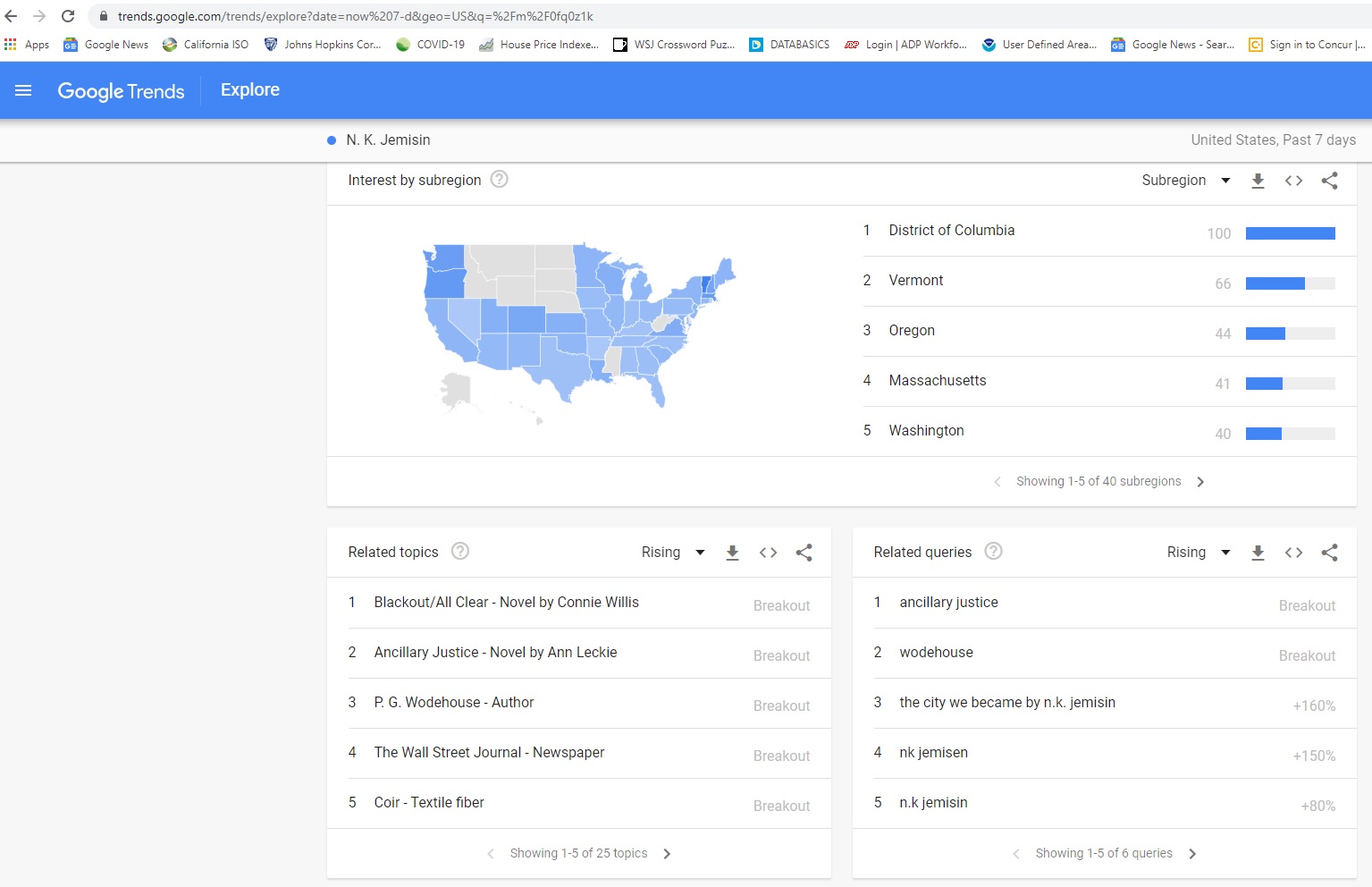Select the Oregon subregion row

point(1109,332)
